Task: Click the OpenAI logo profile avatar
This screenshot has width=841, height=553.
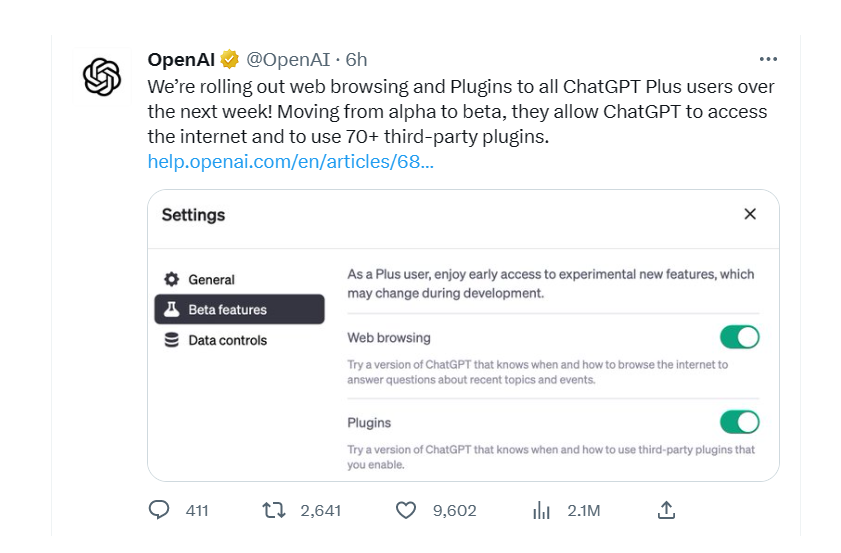Action: coord(102,77)
